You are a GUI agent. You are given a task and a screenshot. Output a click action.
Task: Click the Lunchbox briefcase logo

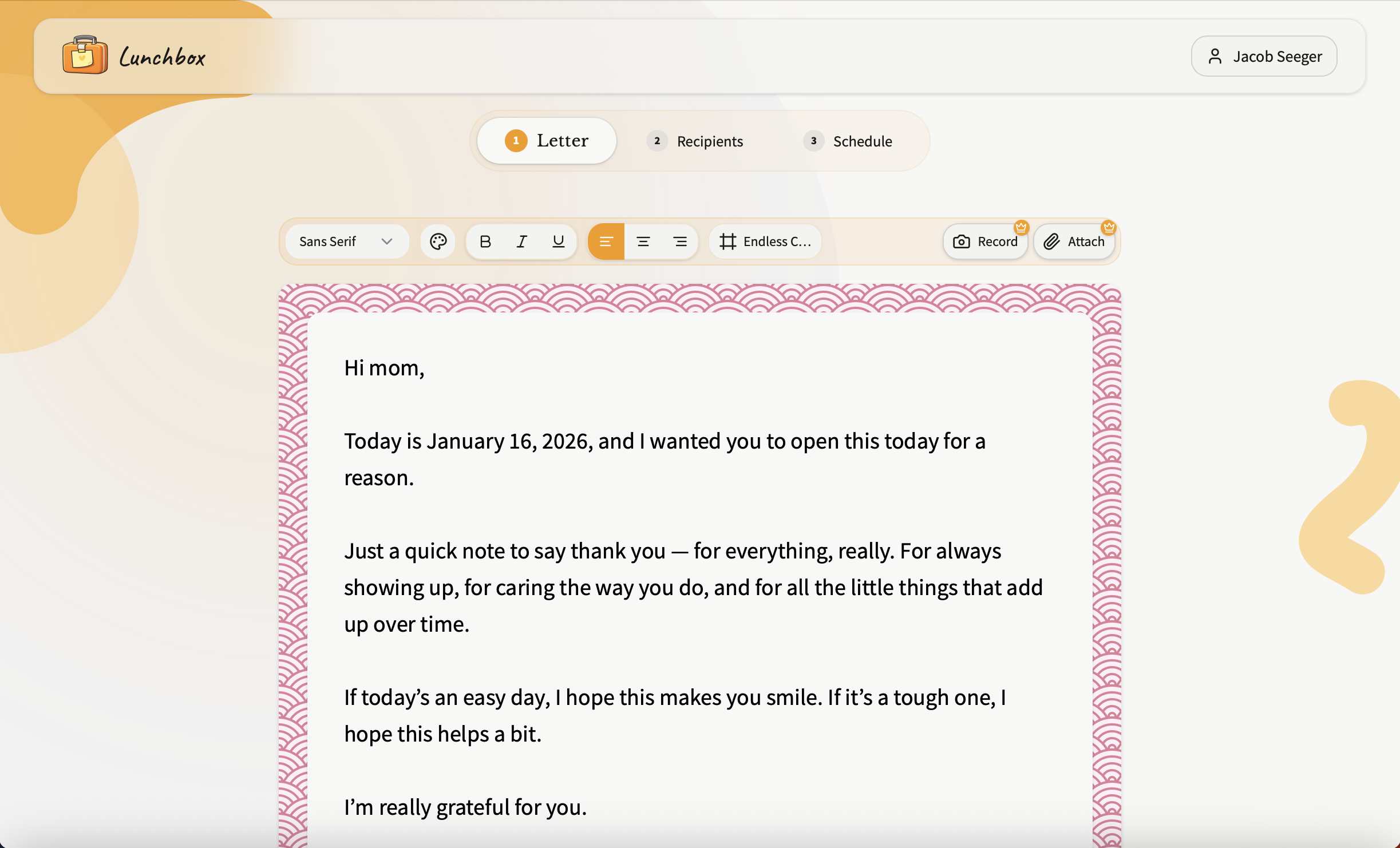click(x=85, y=56)
